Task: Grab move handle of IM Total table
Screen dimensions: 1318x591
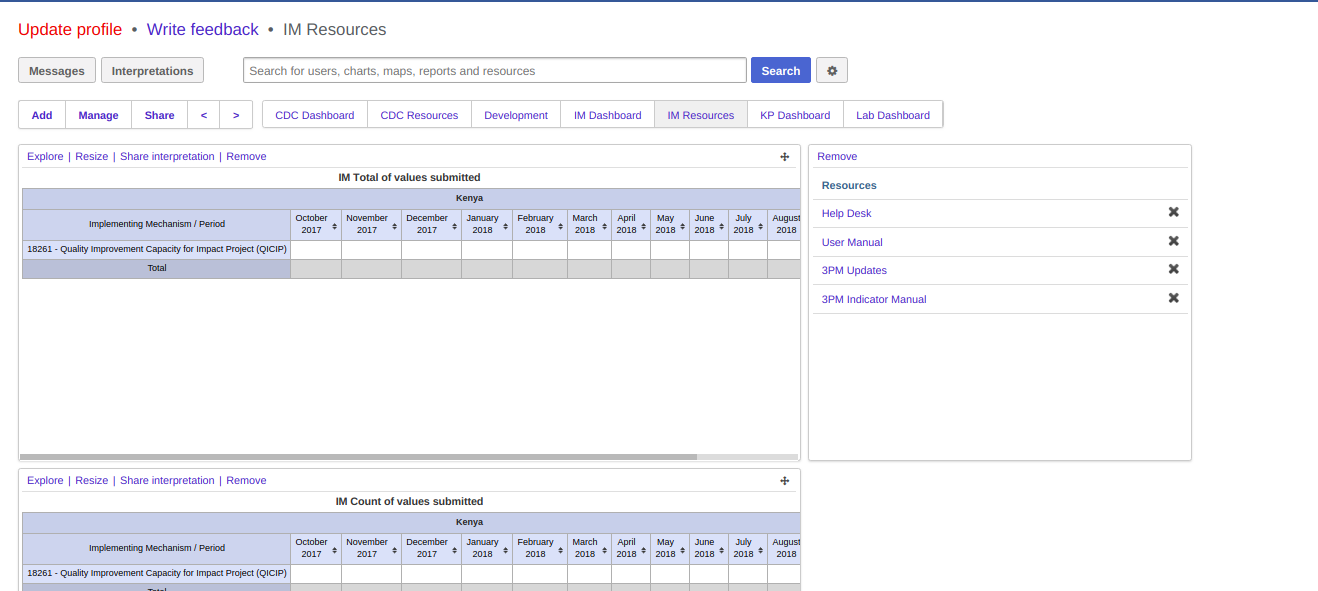Action: [785, 156]
